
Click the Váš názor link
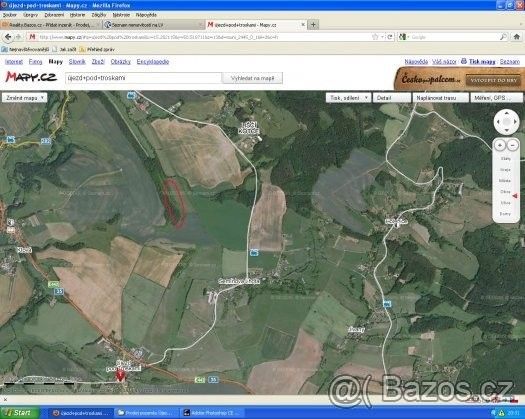click(444, 62)
